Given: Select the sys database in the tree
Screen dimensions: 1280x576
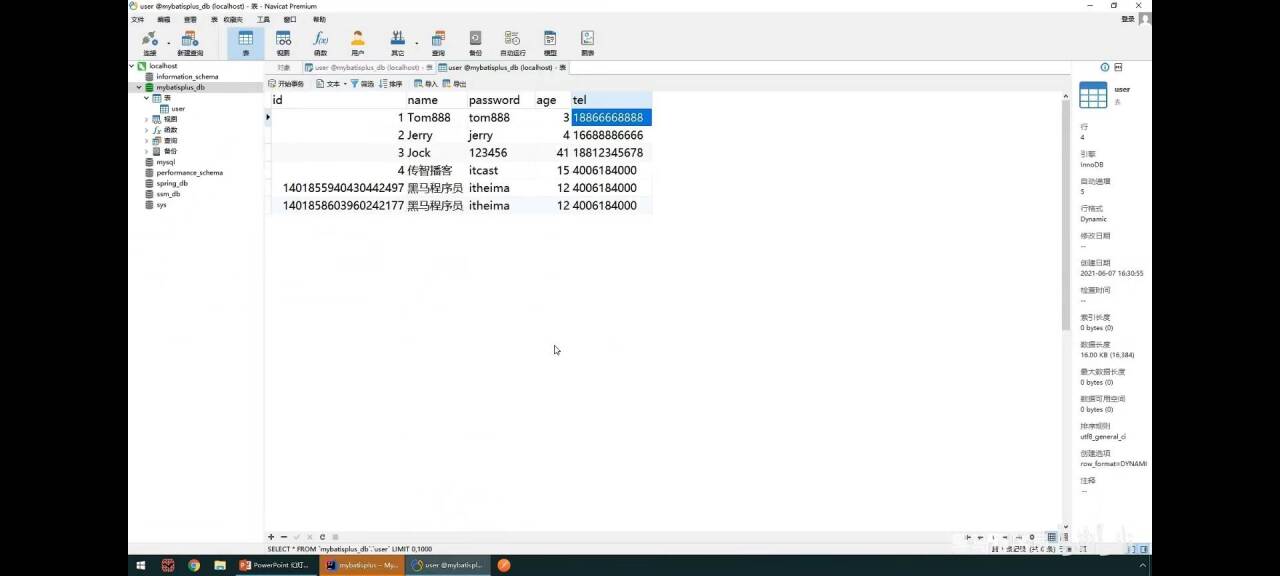Looking at the screenshot, I should pos(156,205).
